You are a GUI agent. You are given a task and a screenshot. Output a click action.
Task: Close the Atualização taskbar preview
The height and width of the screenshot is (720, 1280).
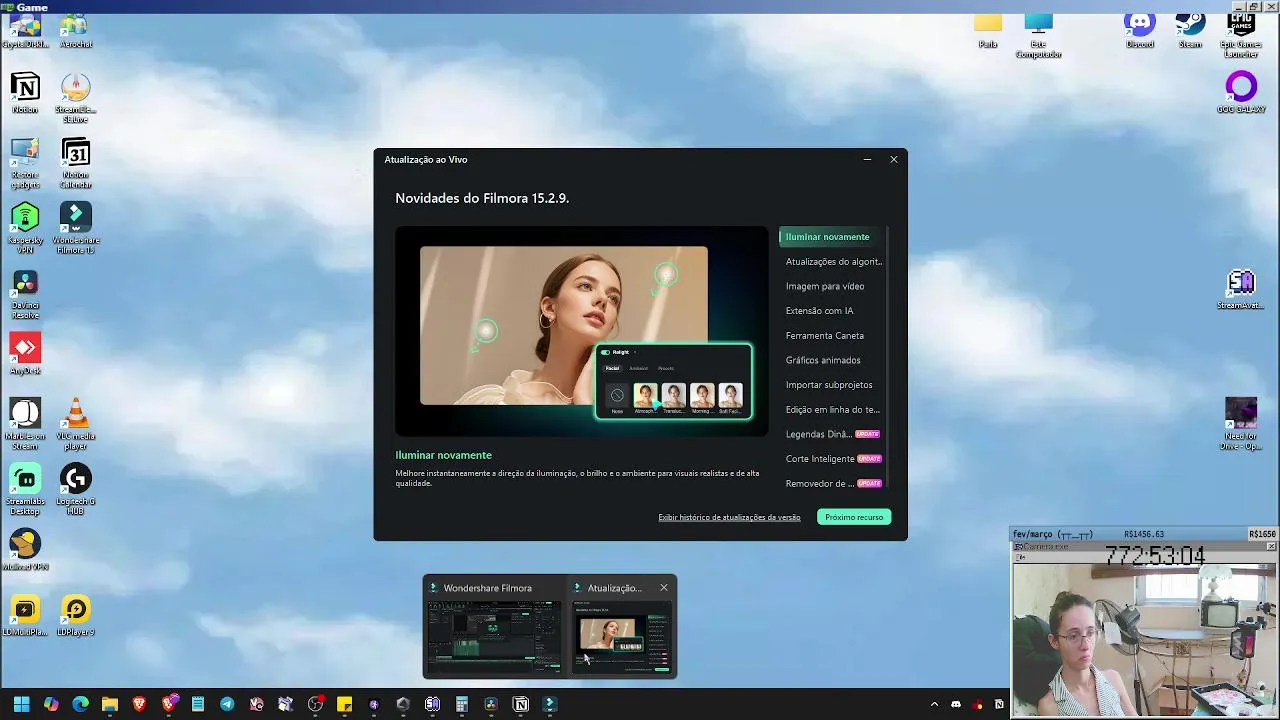pyautogui.click(x=663, y=588)
